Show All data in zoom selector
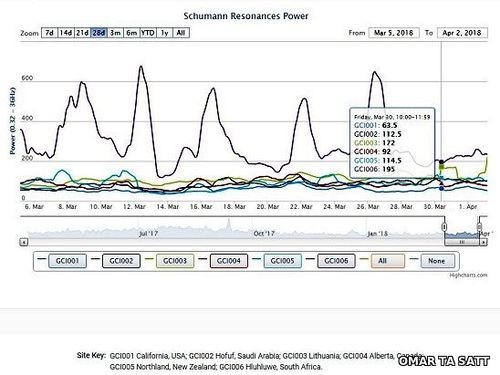 tap(181, 33)
